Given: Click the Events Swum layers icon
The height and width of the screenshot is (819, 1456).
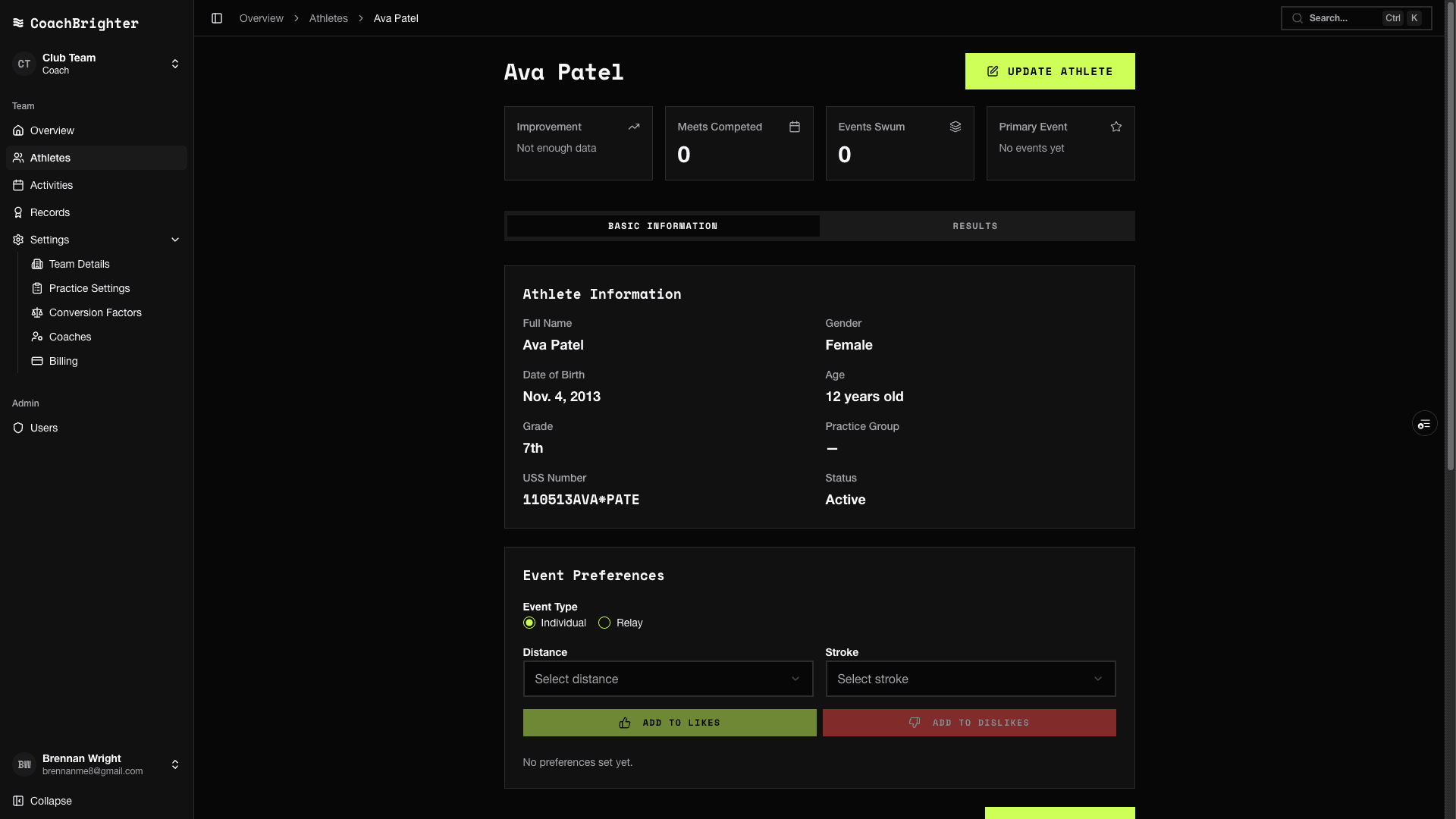Looking at the screenshot, I should [955, 127].
